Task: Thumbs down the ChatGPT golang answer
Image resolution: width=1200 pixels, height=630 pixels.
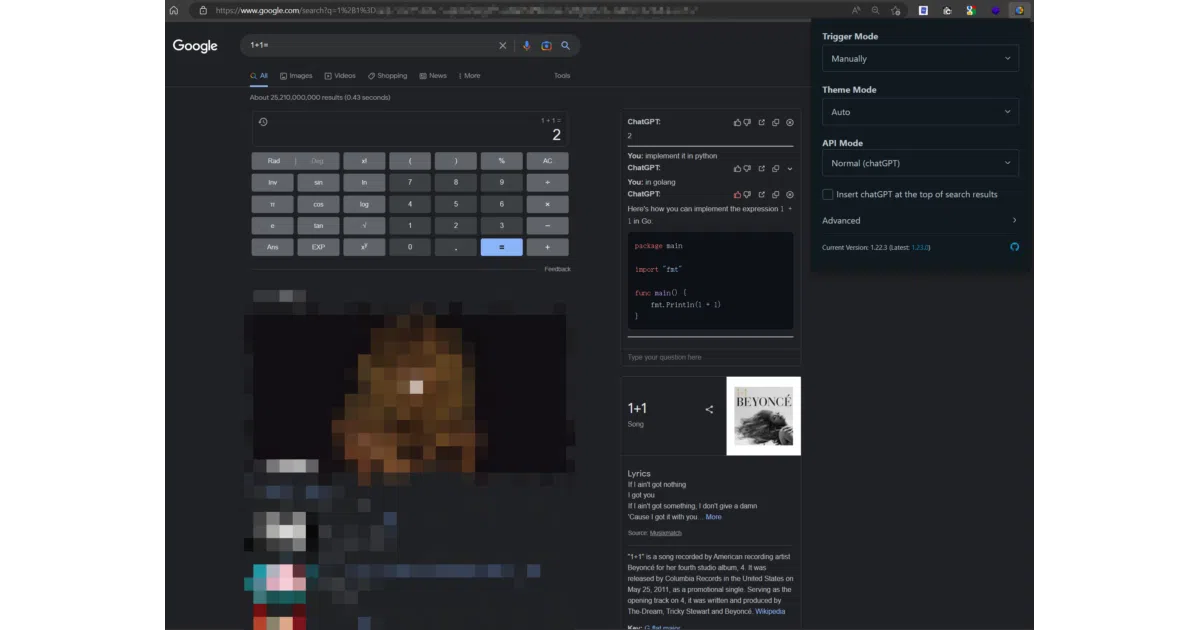Action: [747, 195]
